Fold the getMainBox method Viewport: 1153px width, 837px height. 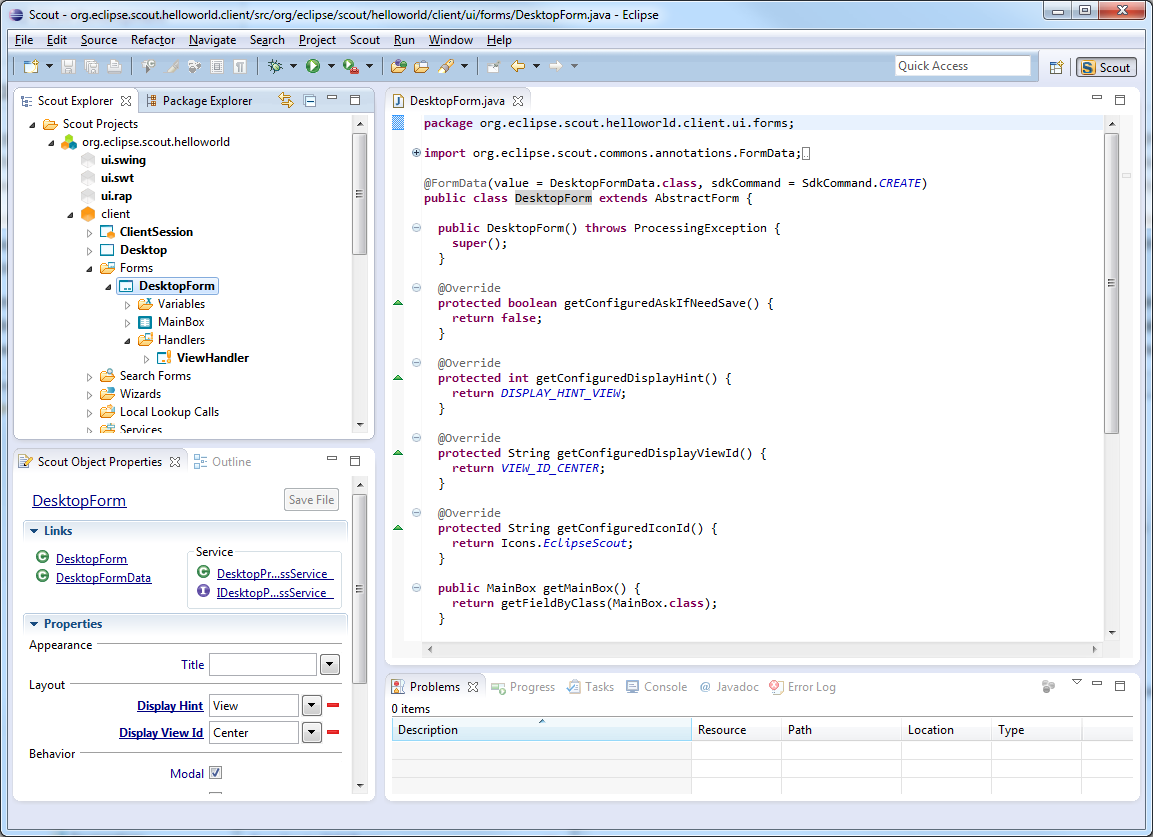[x=416, y=588]
